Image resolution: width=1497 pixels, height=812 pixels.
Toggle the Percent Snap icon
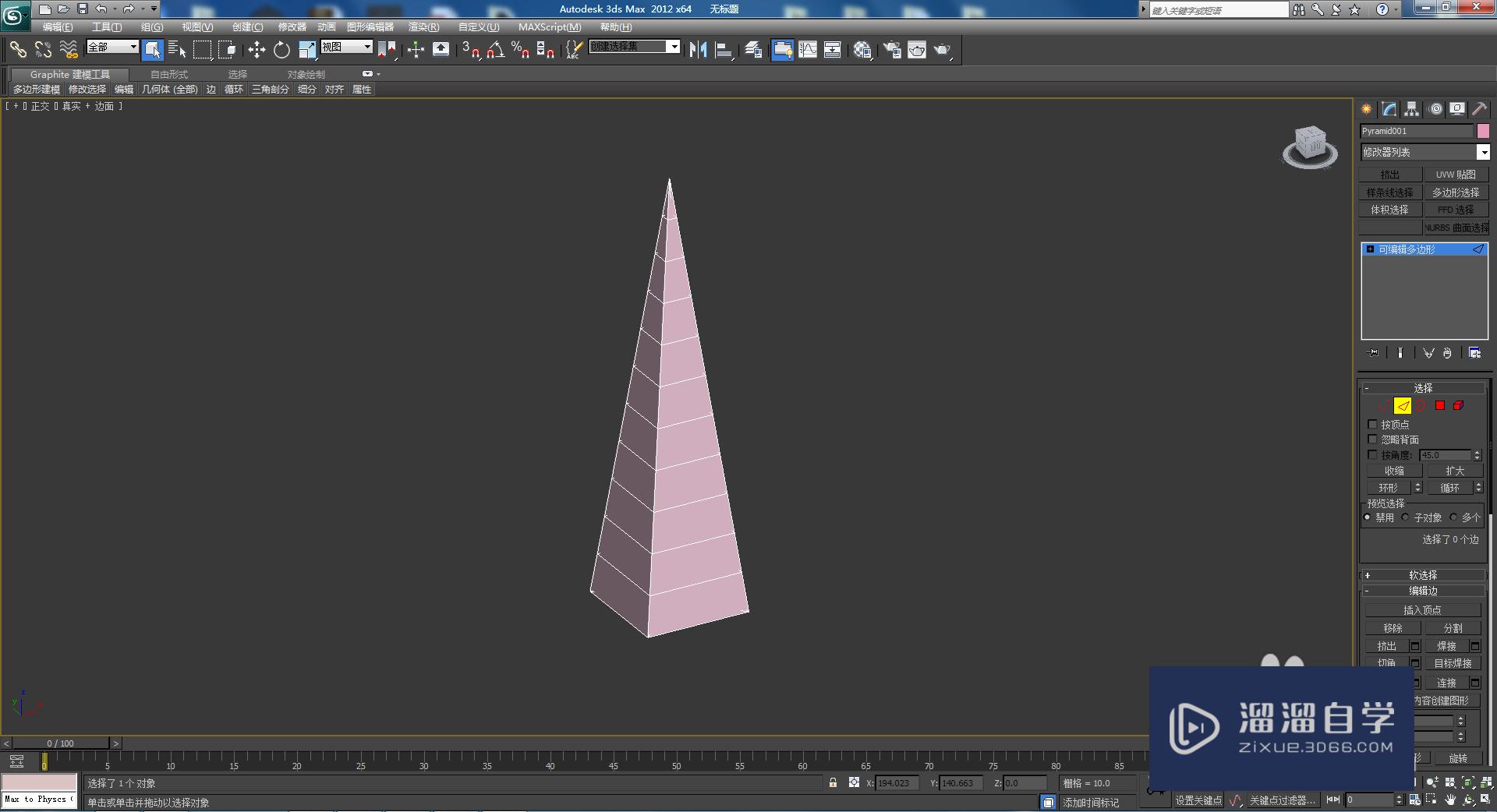pos(520,50)
